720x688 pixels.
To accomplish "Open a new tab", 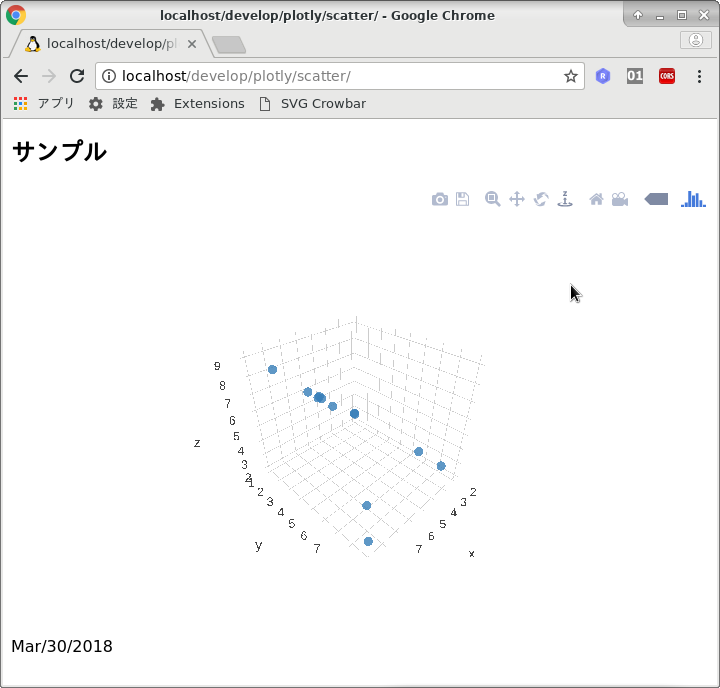I will click(229, 45).
